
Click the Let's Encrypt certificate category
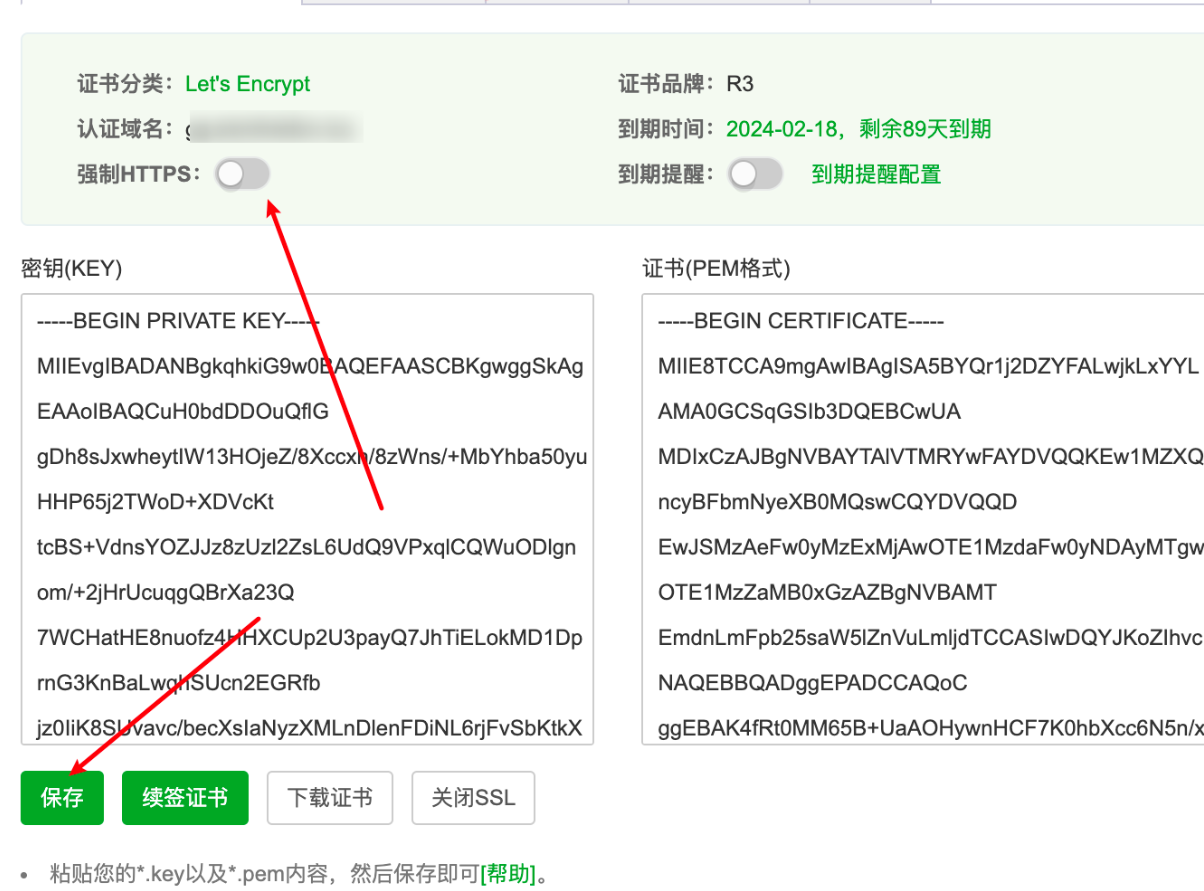248,84
